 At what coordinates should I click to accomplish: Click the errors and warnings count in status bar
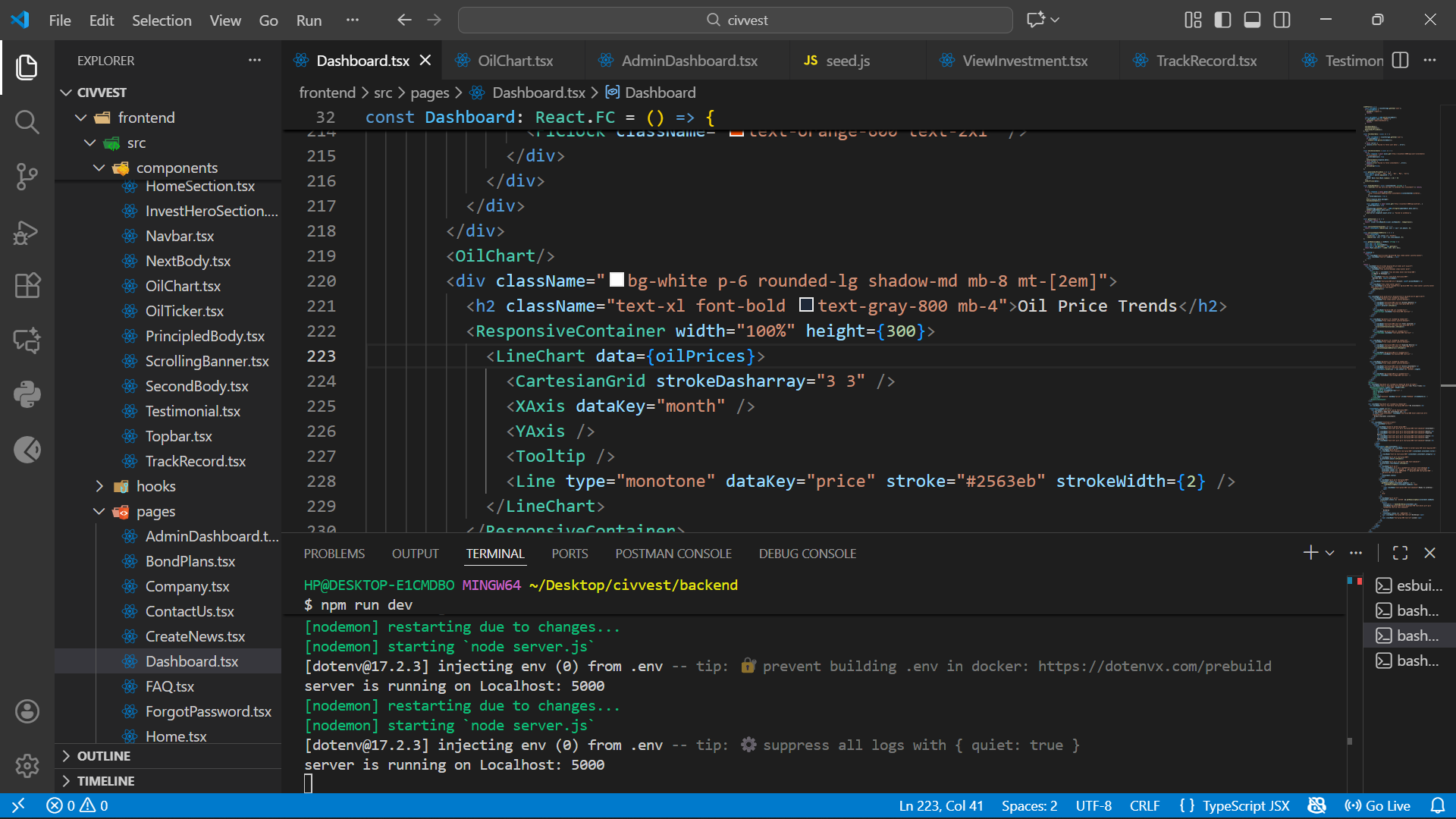(77, 806)
